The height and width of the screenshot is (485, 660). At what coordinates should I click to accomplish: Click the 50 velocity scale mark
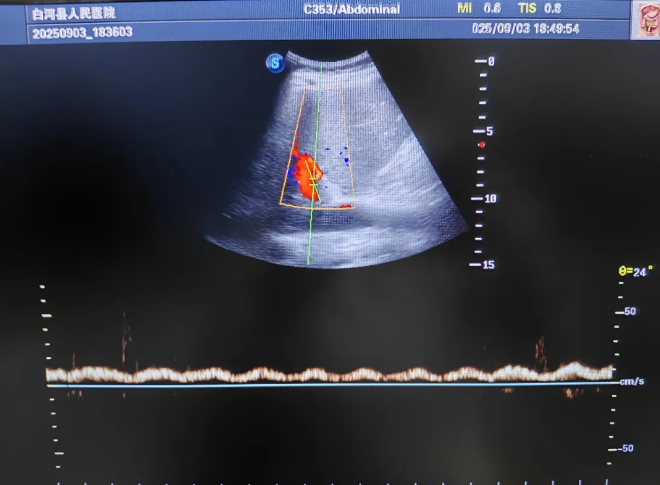(x=629, y=312)
